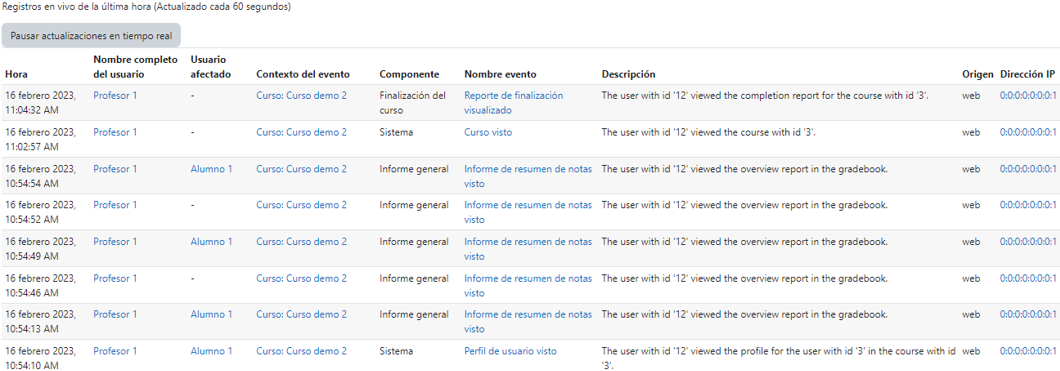The image size is (1060, 371).
Task: Open IP address link in 10:54:49 row
Action: pos(1028,242)
